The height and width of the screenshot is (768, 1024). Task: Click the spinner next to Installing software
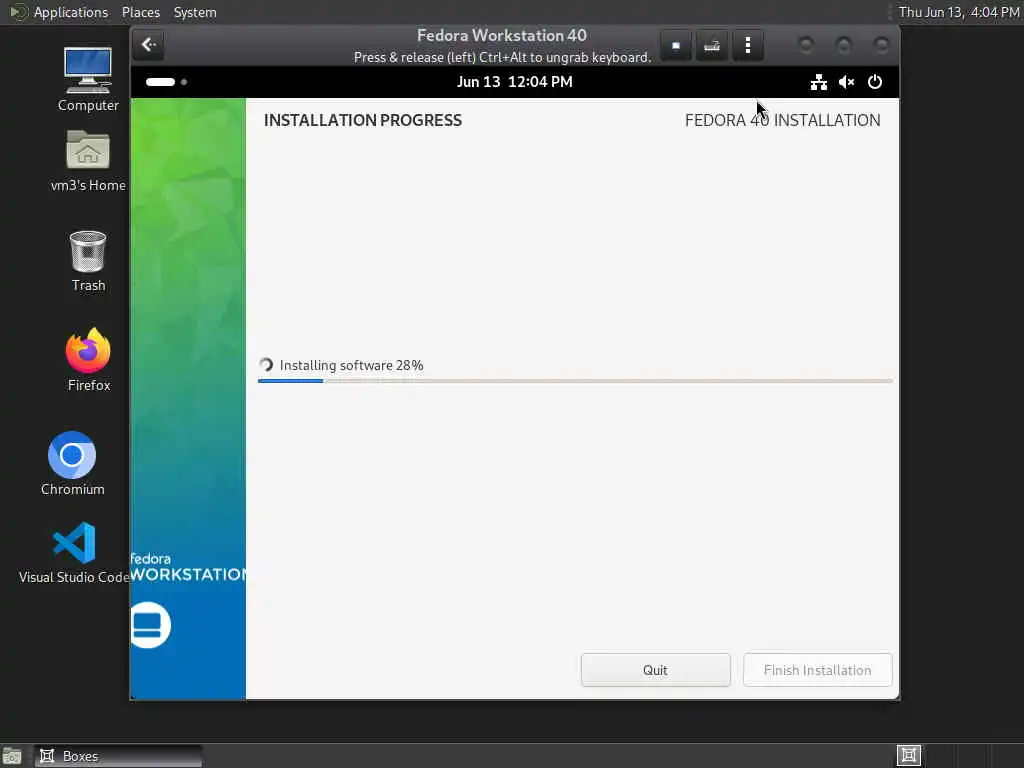(266, 365)
